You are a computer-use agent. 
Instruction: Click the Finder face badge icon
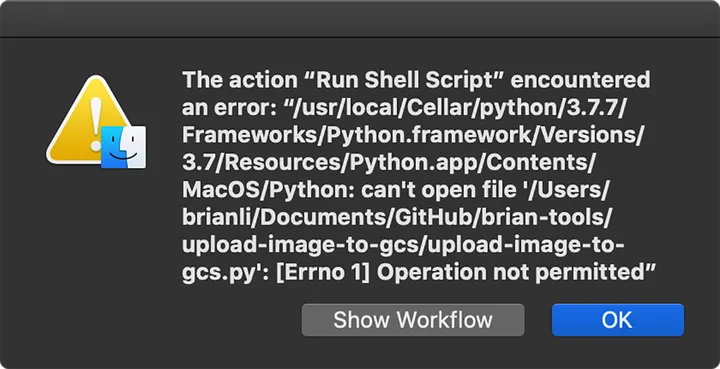click(124, 147)
